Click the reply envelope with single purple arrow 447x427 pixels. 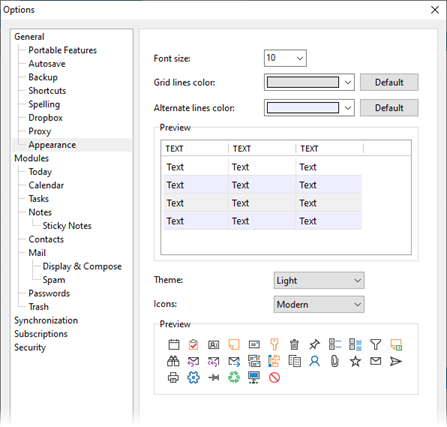194,361
